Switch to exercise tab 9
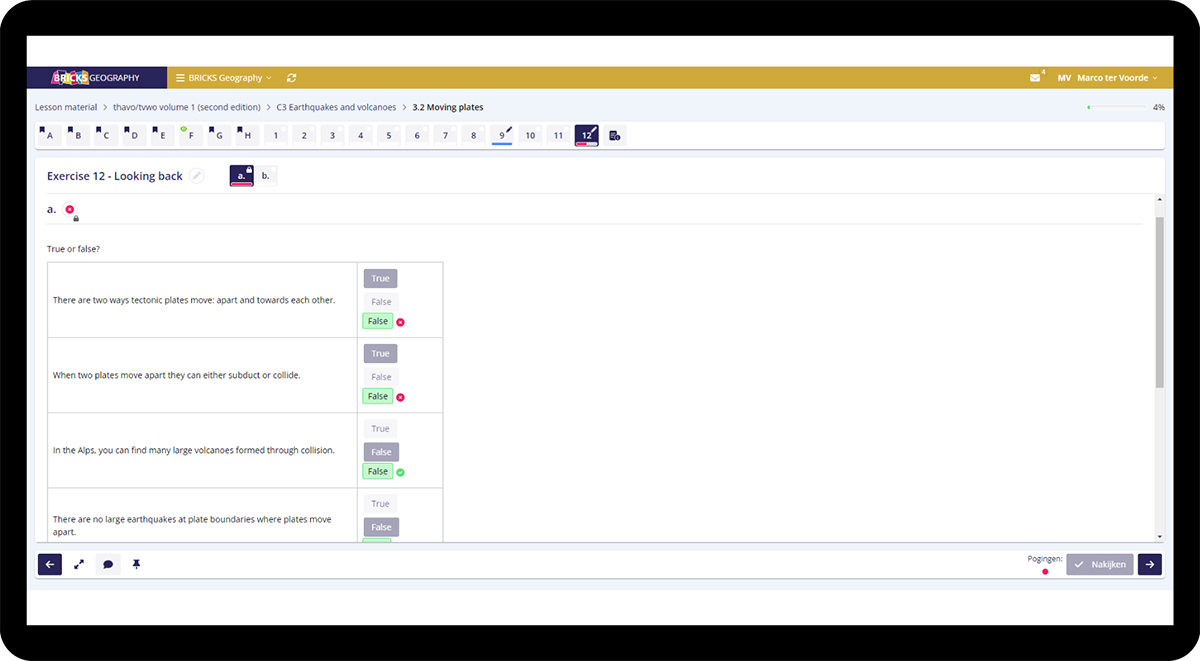 tap(502, 135)
